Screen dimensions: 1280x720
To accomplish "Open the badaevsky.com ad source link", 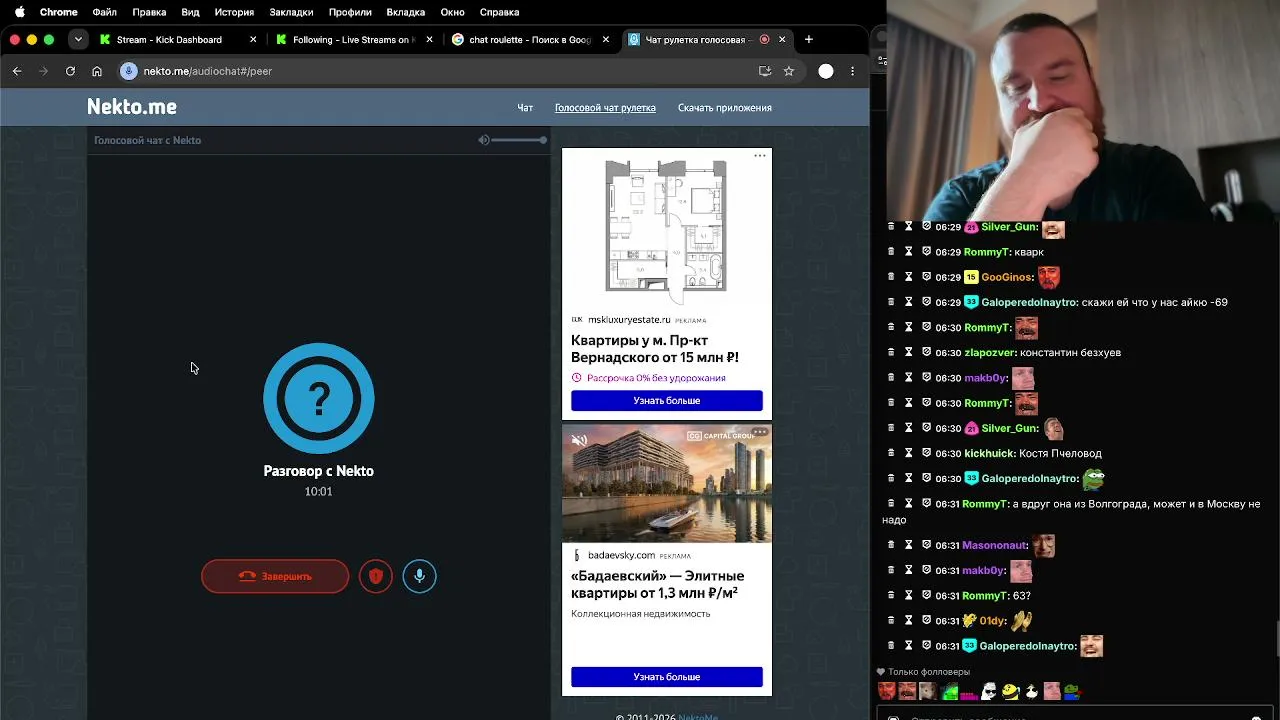I will pos(621,556).
